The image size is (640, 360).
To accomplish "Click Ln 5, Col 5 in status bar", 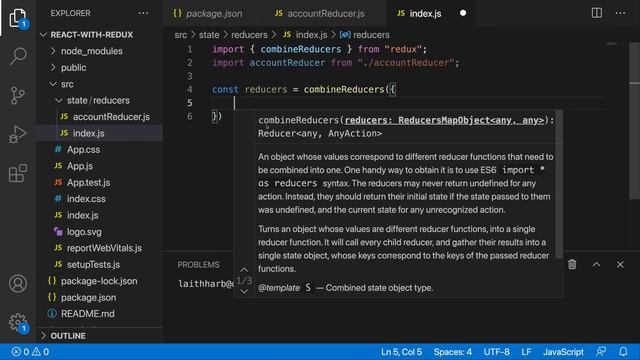I will coord(402,352).
